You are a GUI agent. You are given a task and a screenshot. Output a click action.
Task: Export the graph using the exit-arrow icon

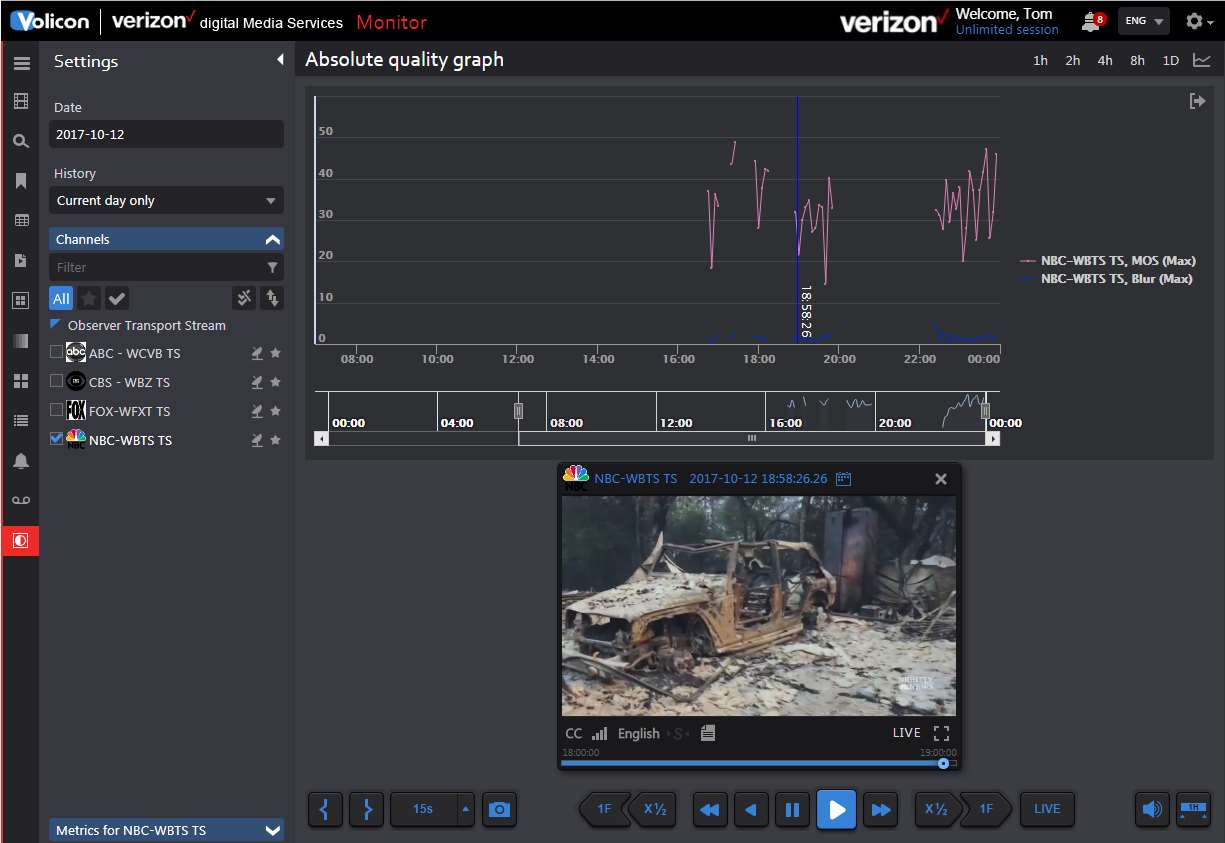coord(1197,101)
